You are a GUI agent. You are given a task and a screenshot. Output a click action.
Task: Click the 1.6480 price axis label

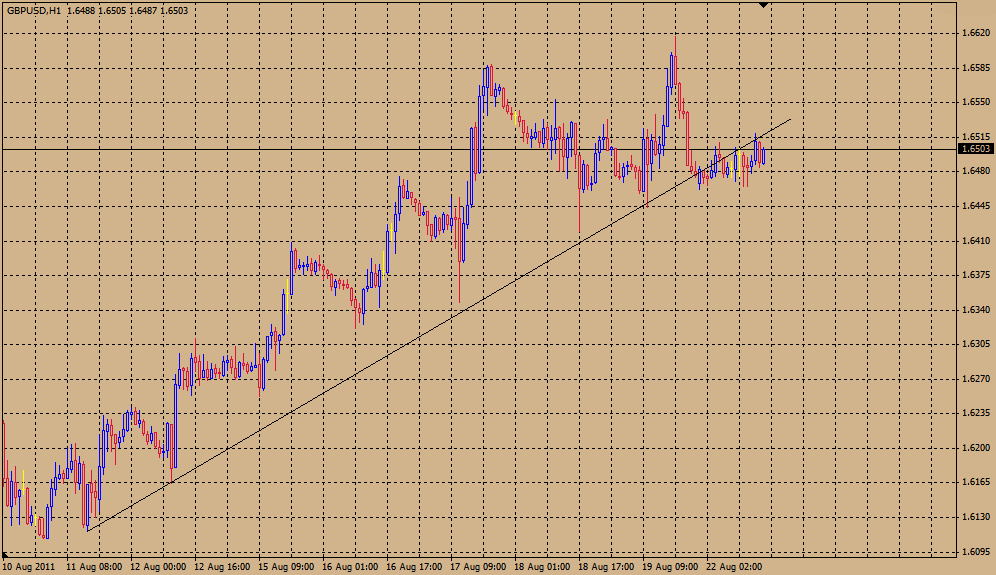pyautogui.click(x=976, y=171)
